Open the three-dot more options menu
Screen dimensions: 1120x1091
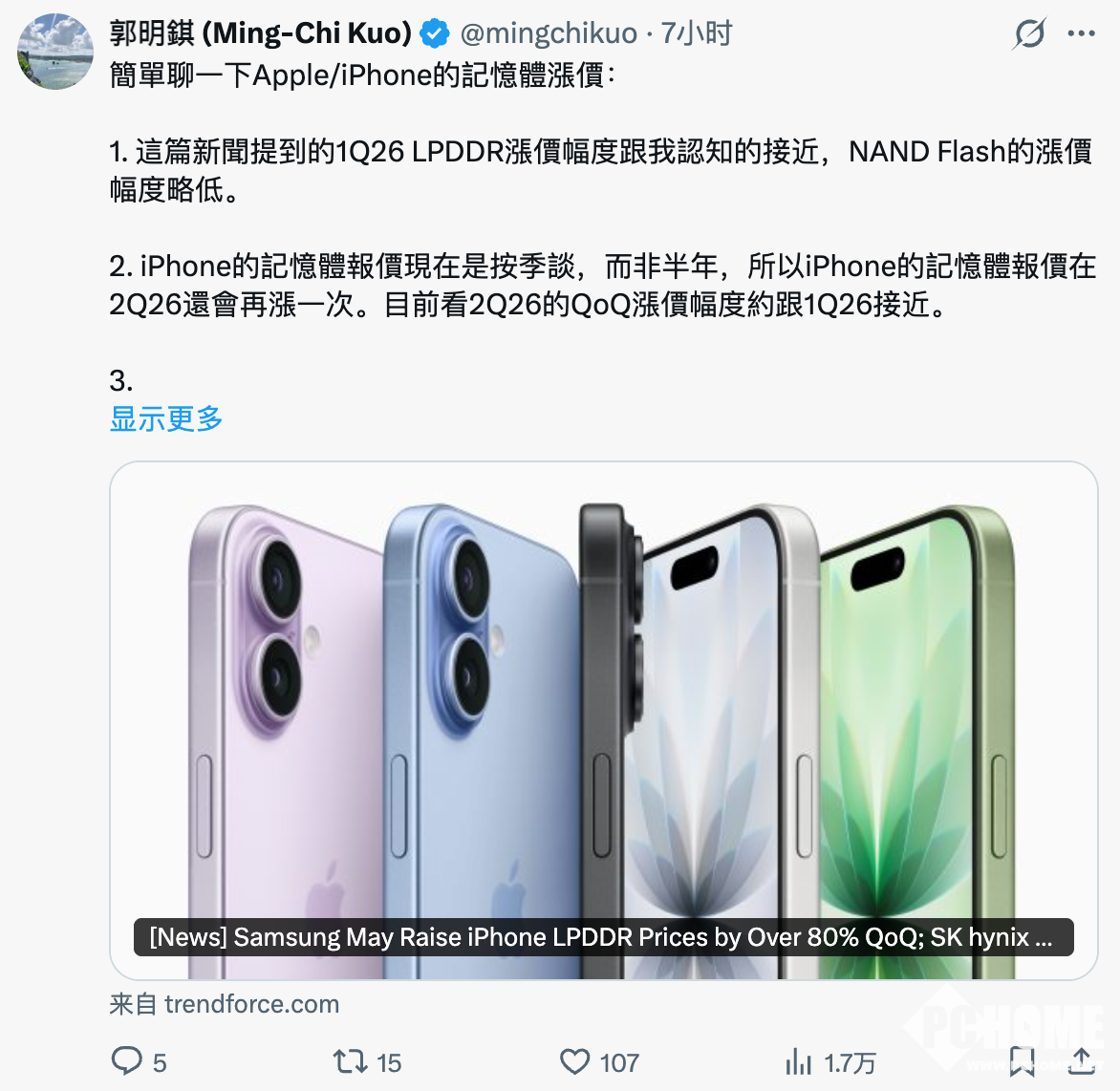click(x=1082, y=33)
